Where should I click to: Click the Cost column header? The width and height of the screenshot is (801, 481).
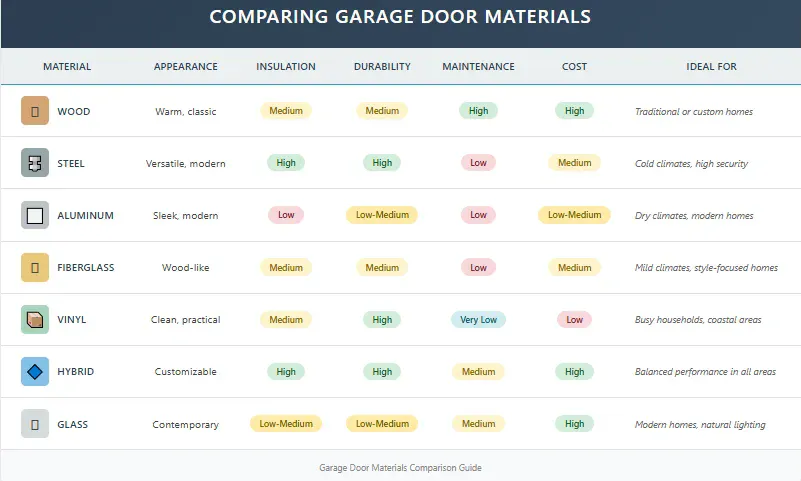(574, 67)
